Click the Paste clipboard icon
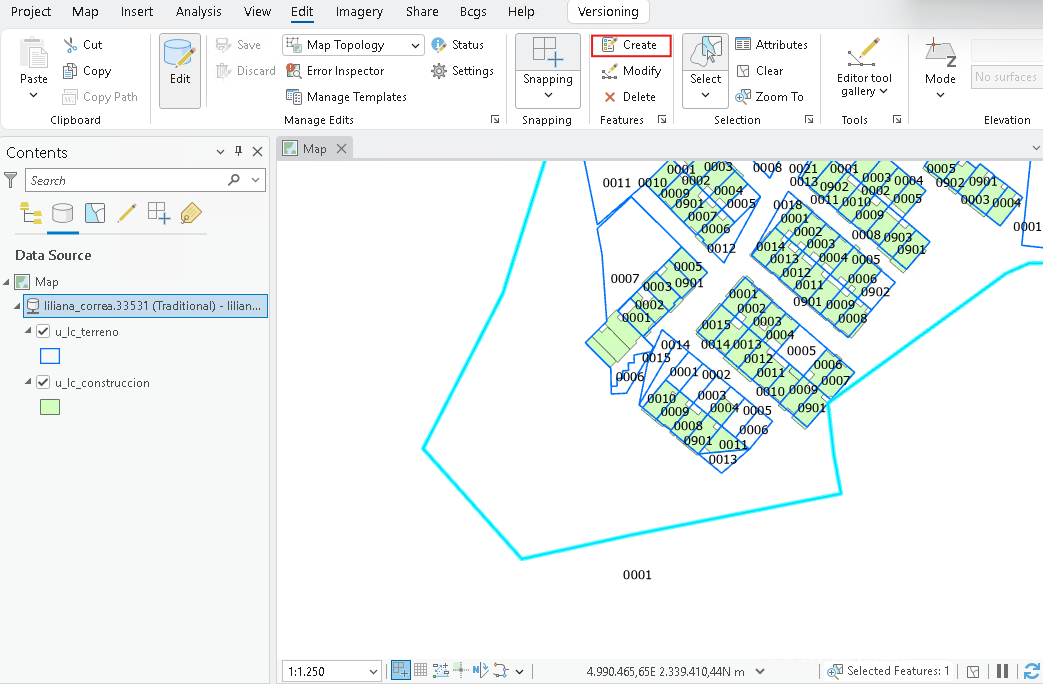Screen dimensions: 1043x684 click(33, 54)
